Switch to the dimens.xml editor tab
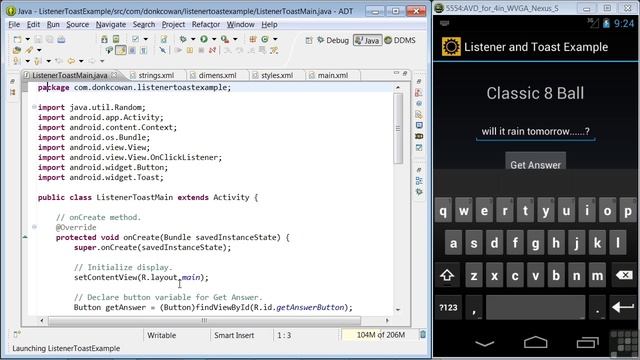Viewport: 640px width, 360px height. 217,76
